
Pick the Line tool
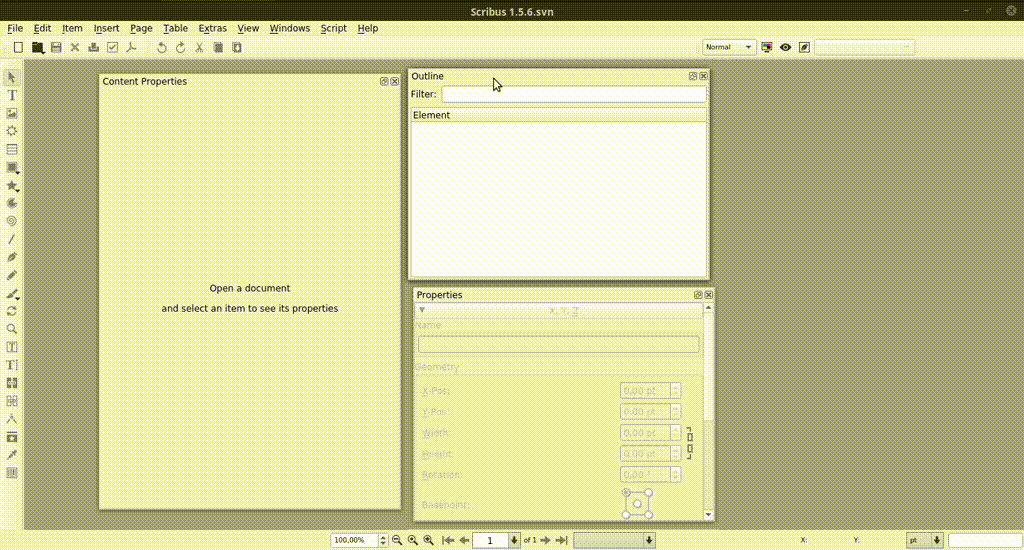[x=12, y=239]
